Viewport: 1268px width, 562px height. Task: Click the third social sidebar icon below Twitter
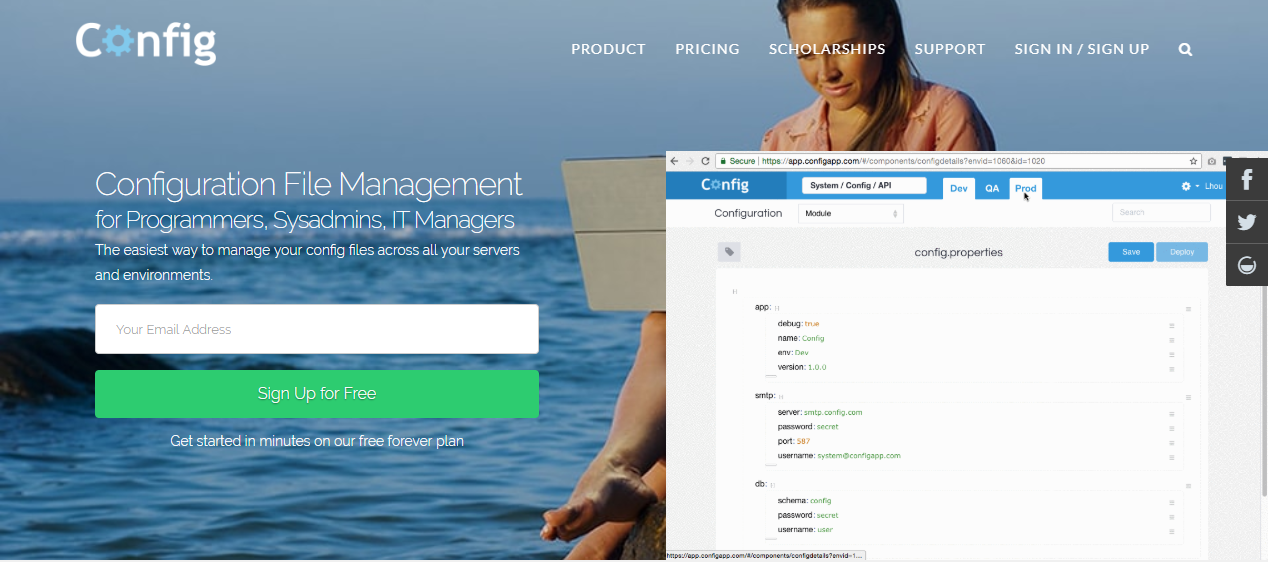tap(1247, 265)
